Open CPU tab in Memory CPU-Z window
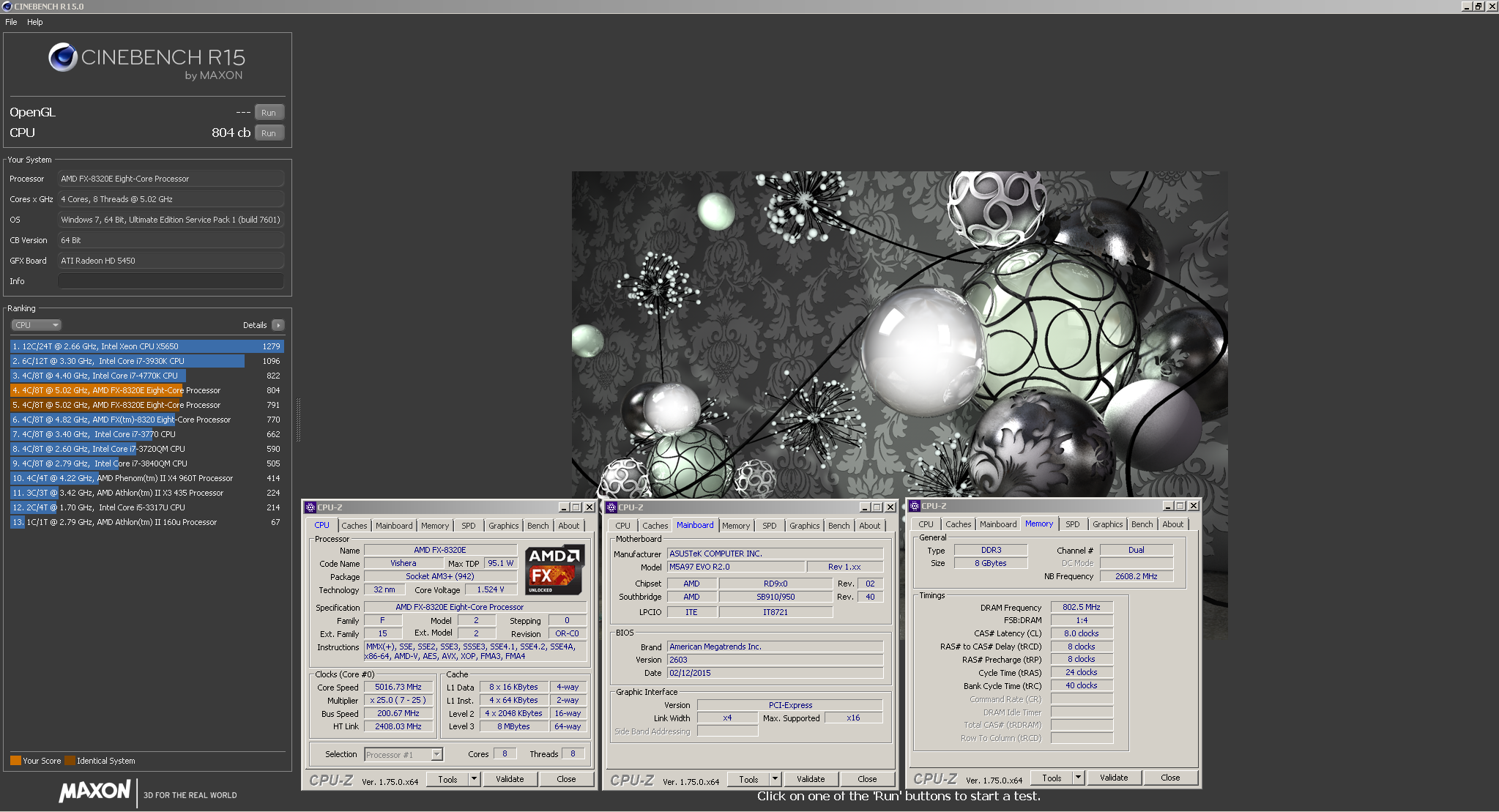The height and width of the screenshot is (812, 1499). click(x=926, y=524)
